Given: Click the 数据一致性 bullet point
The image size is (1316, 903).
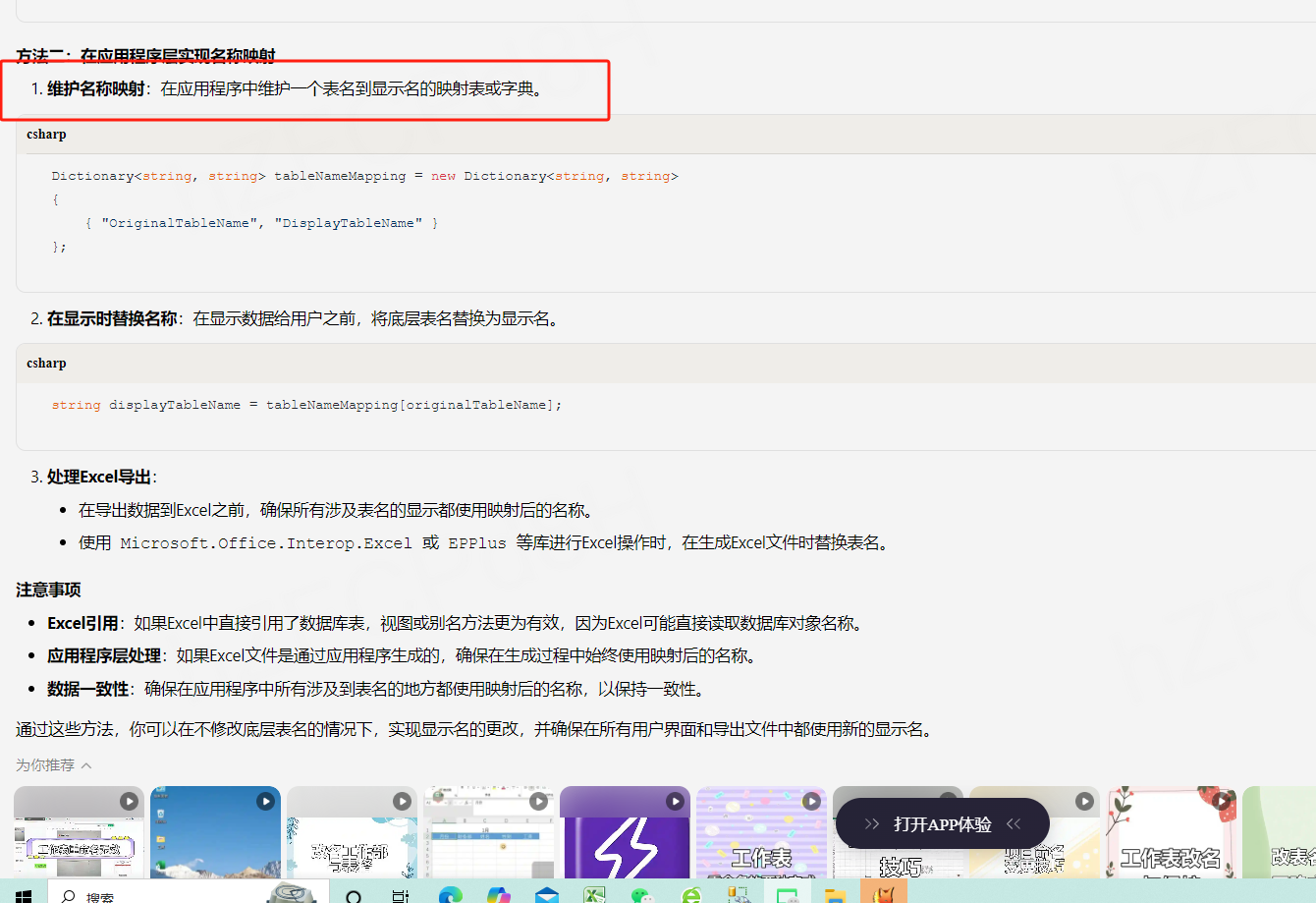Looking at the screenshot, I should click(377, 689).
